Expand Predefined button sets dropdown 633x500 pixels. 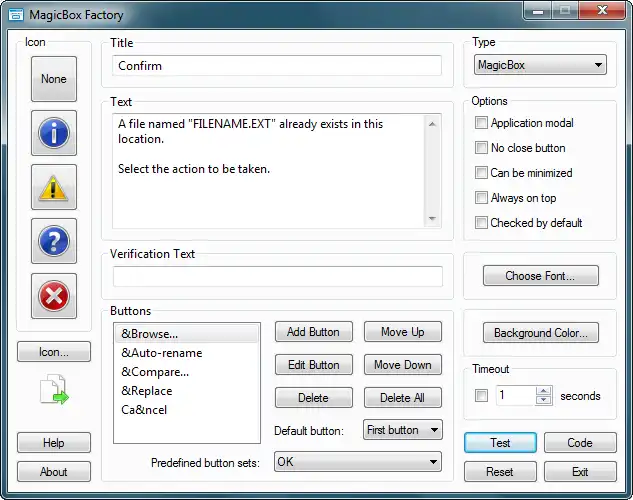coord(358,462)
